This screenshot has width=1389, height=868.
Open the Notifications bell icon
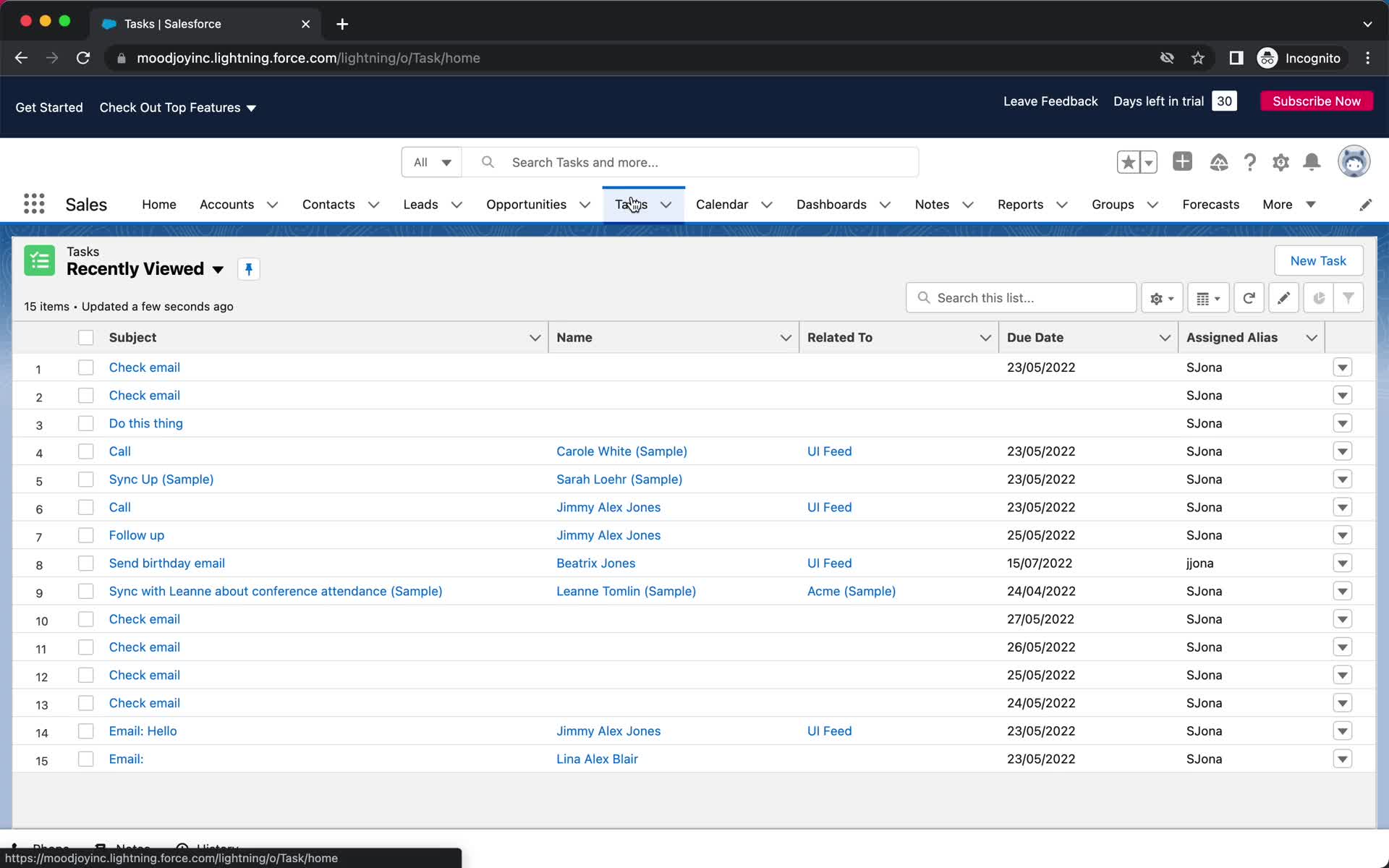1312,162
